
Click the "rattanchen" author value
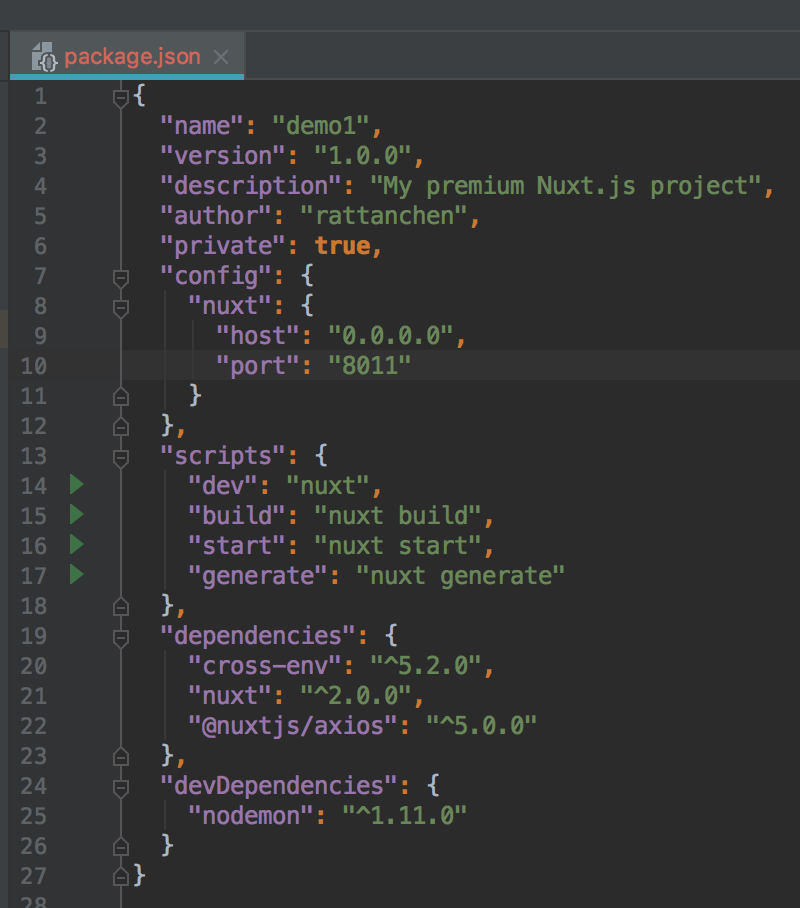384,216
